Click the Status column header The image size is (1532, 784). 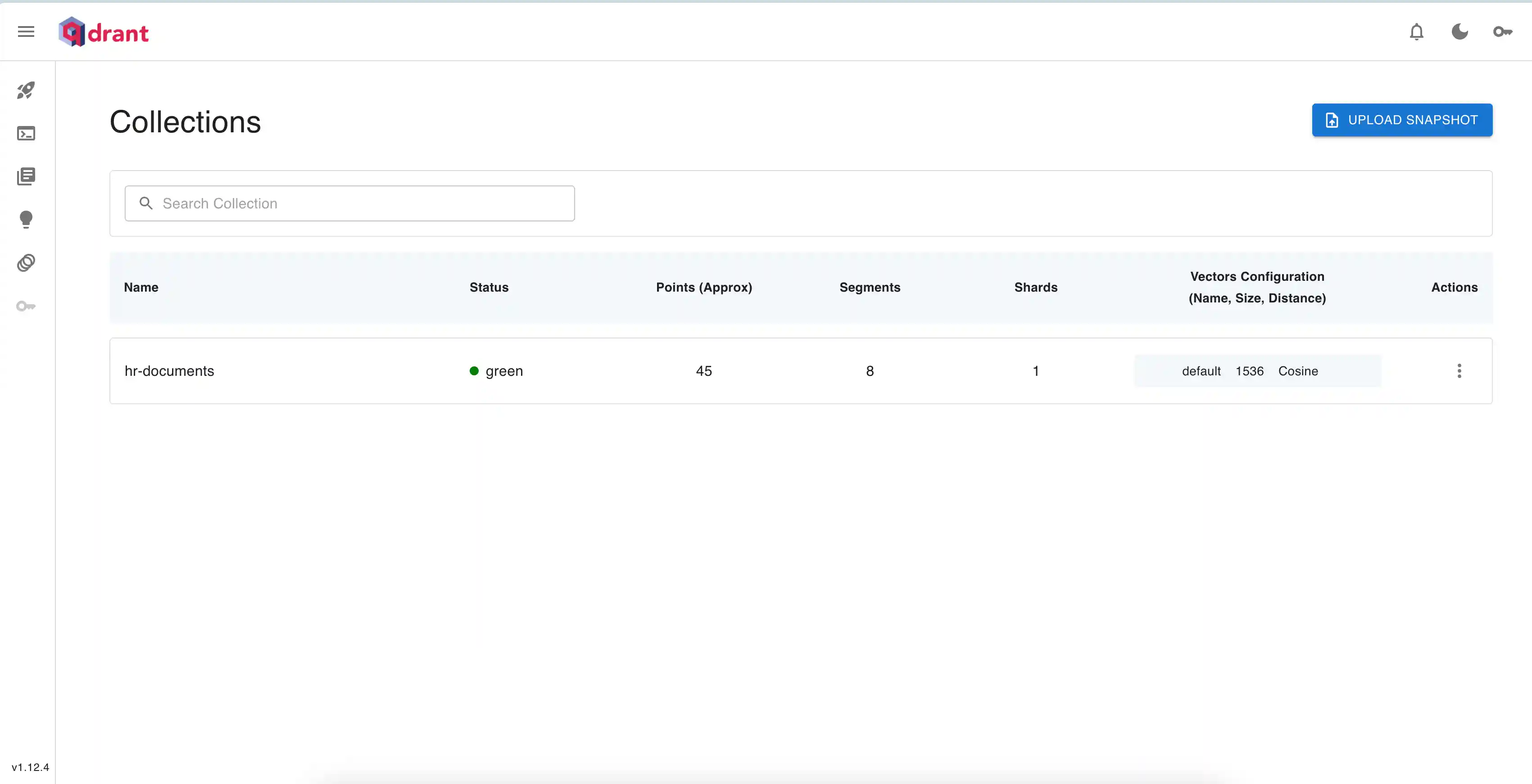489,288
